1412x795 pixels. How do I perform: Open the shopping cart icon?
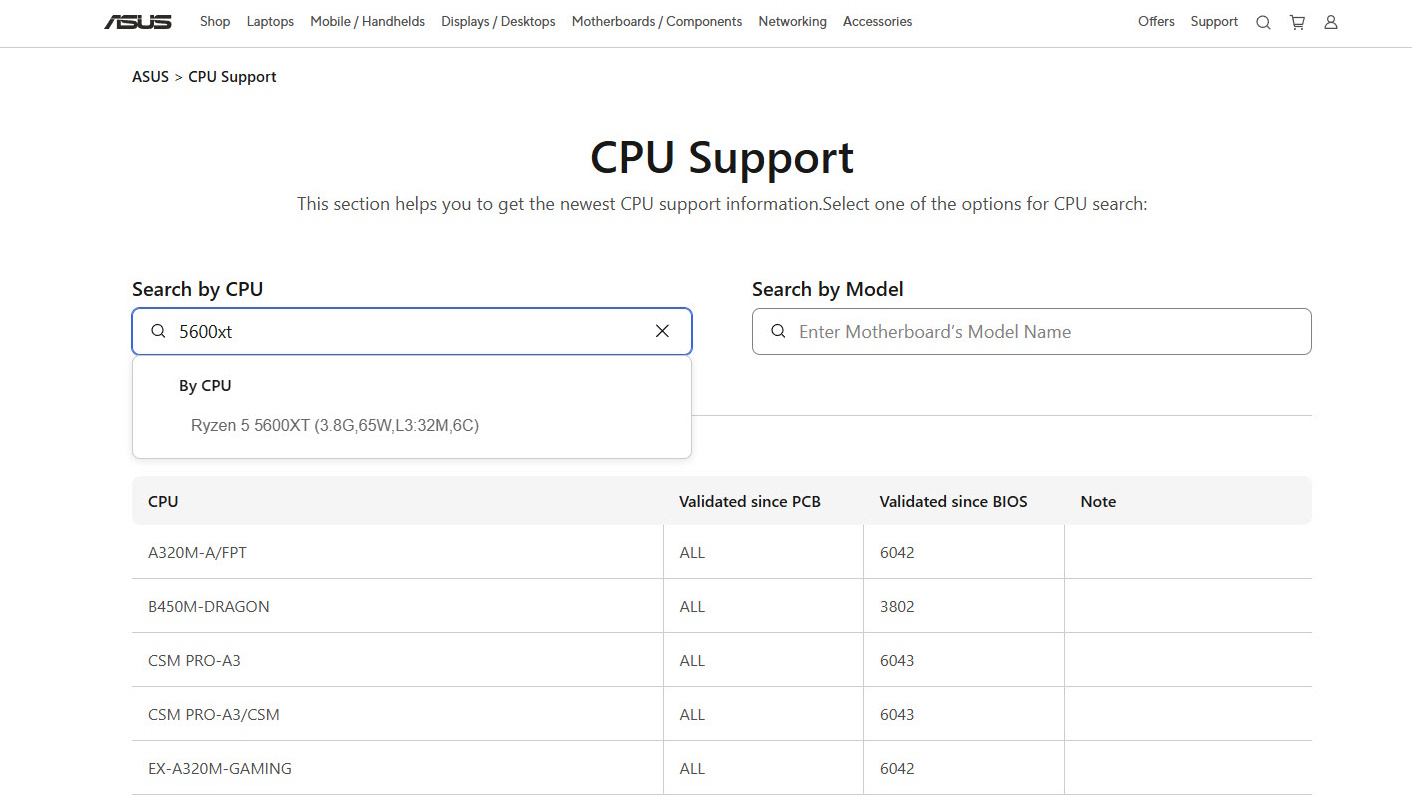[x=1297, y=22]
